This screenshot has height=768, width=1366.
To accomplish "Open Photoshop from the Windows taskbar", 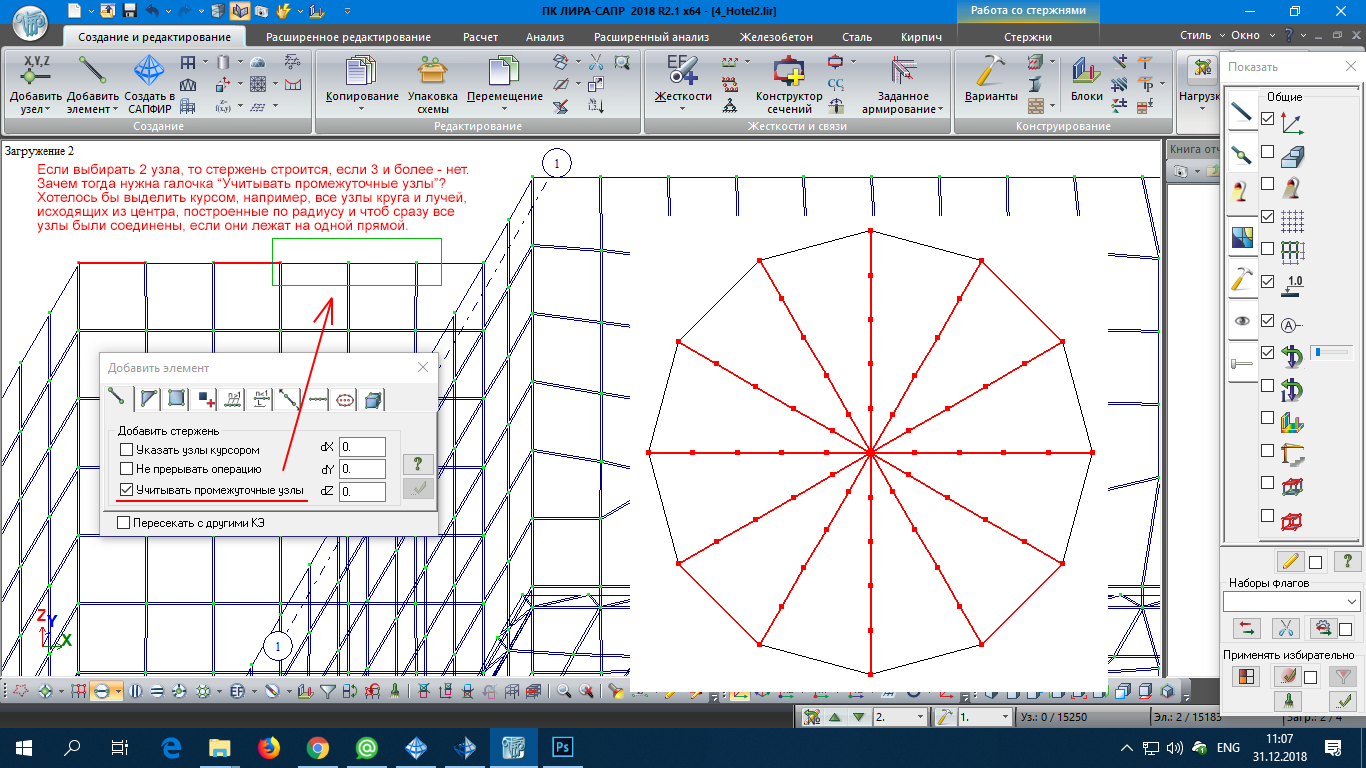I will tap(562, 747).
